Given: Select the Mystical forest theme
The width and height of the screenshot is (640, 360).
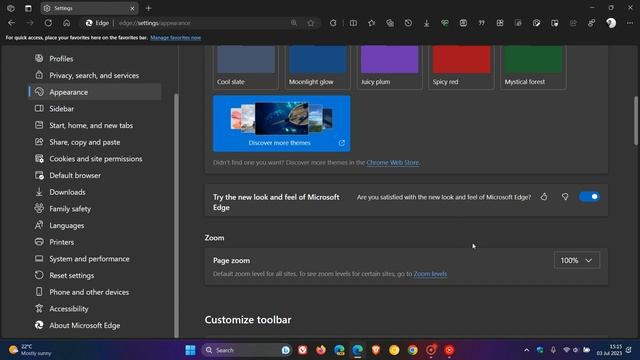Looking at the screenshot, I should 533,67.
